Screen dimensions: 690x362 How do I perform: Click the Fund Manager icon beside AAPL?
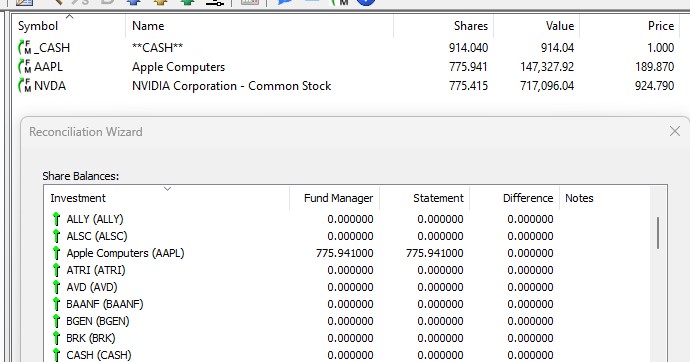point(25,67)
